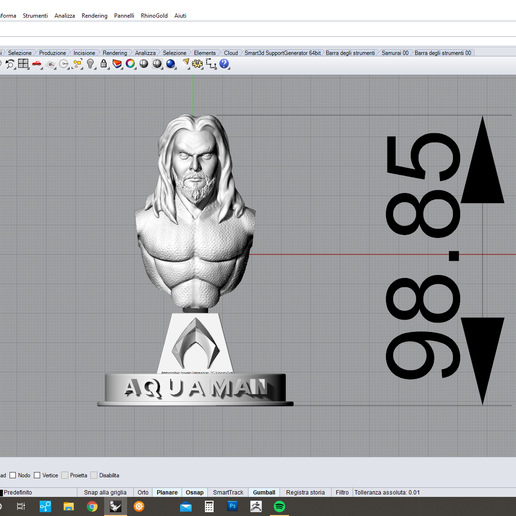Click the Rhino app taskbar icon
This screenshot has height=516, width=516.
[x=116, y=506]
